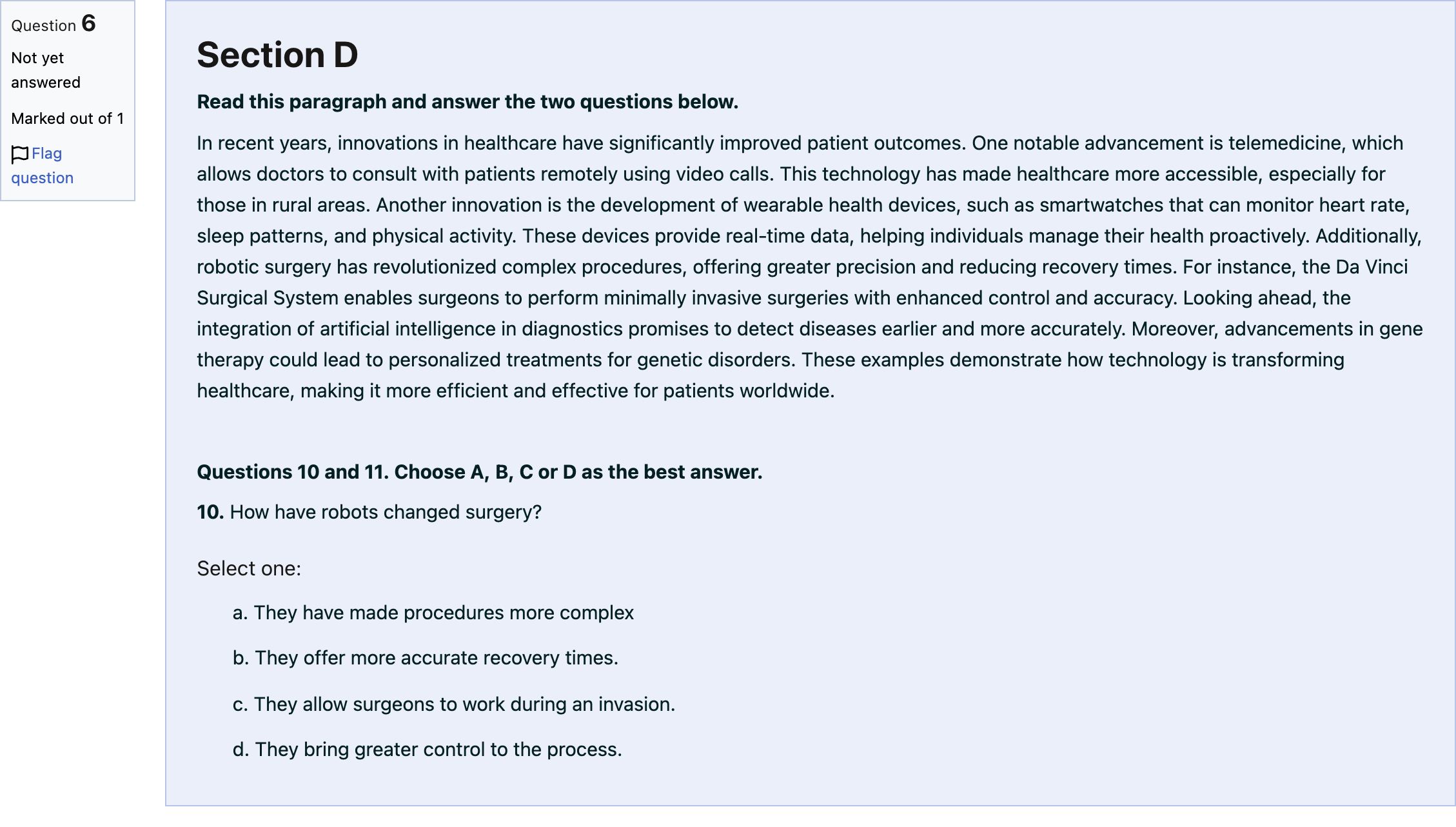Click the words 'Da Vinci' in the passage
Image resolution: width=1456 pixels, height=827 pixels.
pos(1372,266)
